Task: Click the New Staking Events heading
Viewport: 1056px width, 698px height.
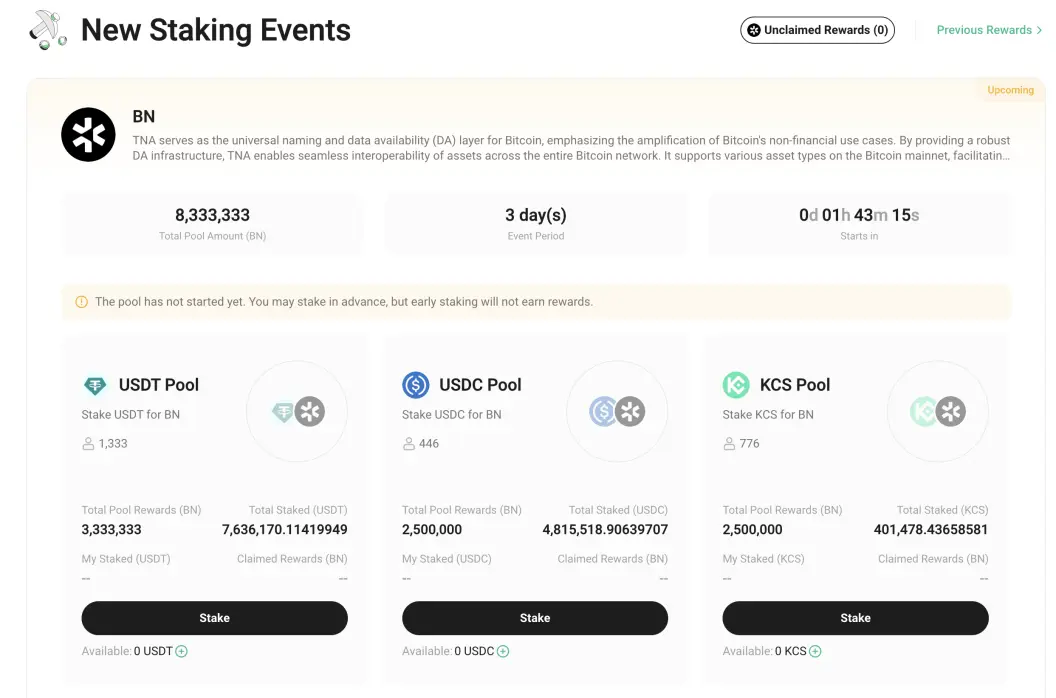Action: [x=216, y=30]
